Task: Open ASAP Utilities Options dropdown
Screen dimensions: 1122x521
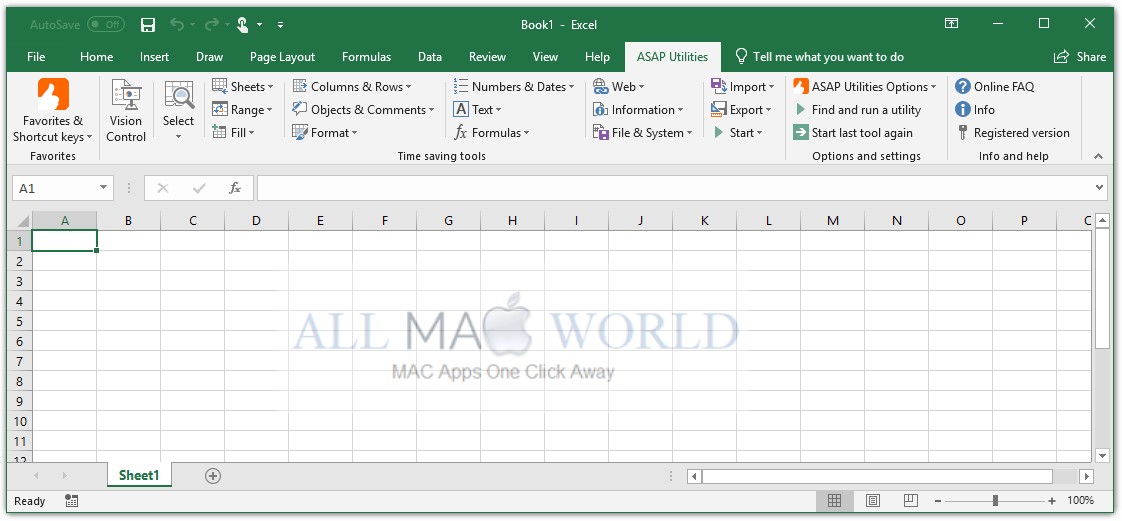Action: pos(865,87)
